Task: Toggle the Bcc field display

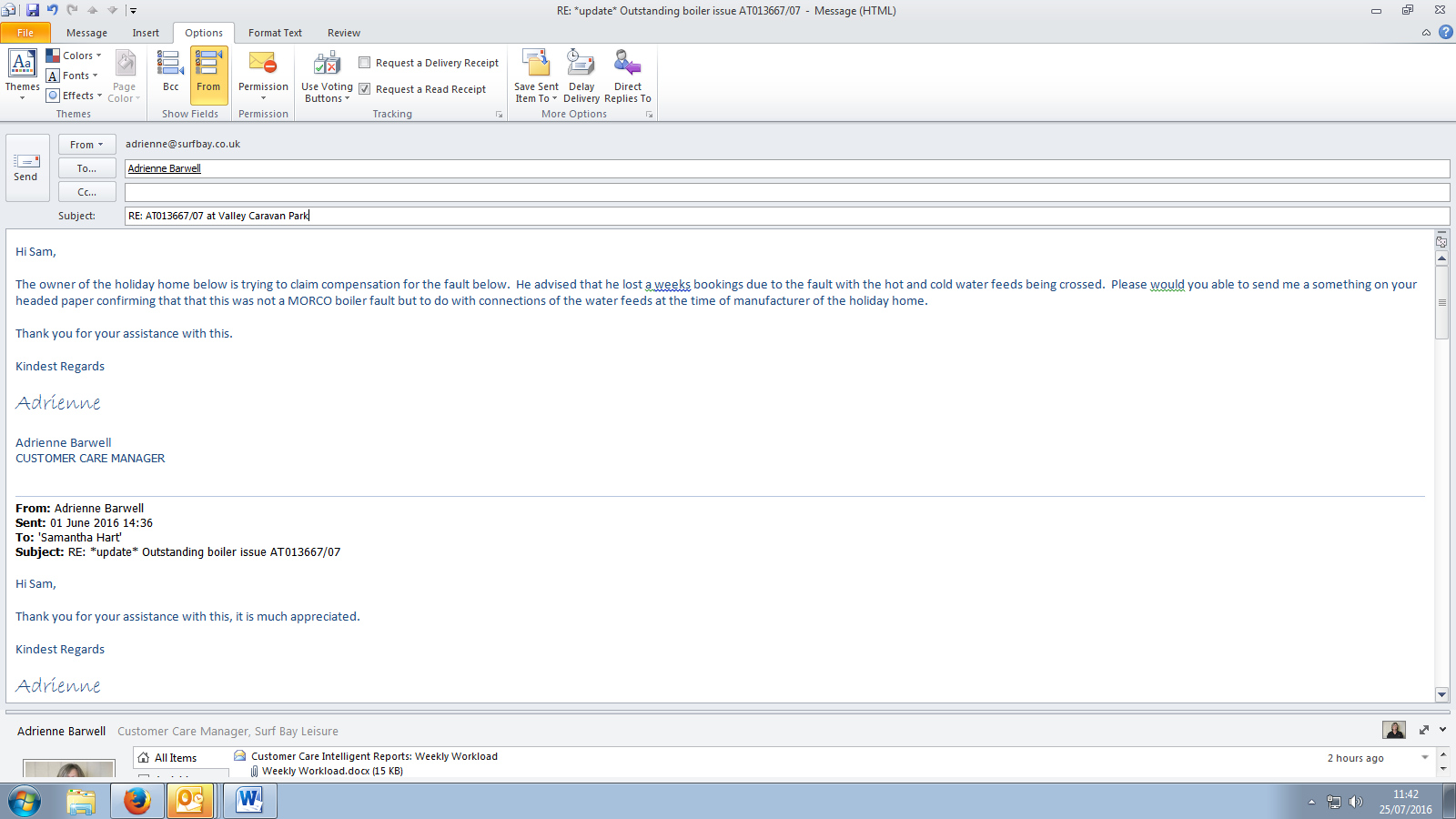Action: coord(170,75)
